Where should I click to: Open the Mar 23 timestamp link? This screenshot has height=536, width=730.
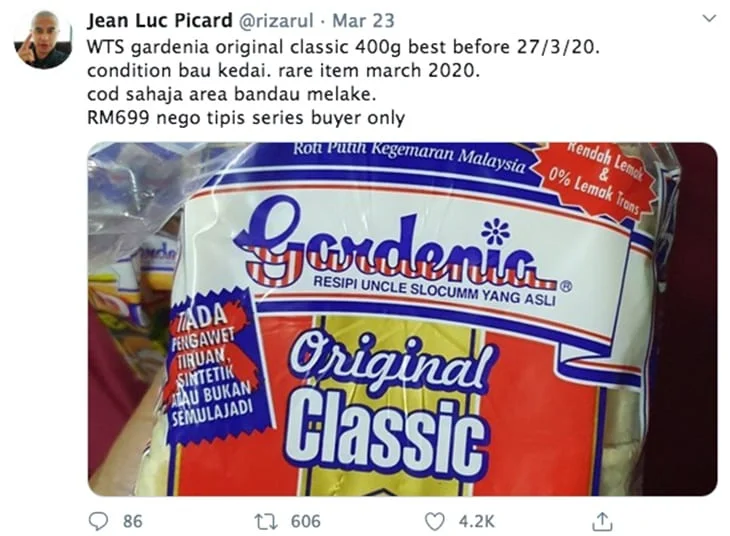(x=363, y=20)
